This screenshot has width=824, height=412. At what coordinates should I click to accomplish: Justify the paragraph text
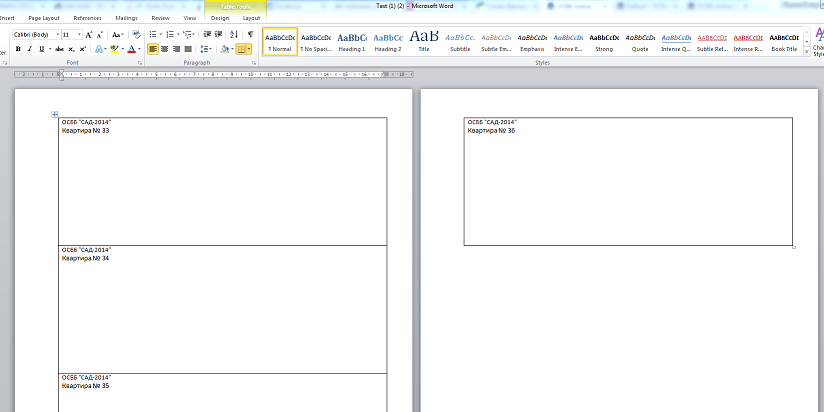click(x=188, y=48)
